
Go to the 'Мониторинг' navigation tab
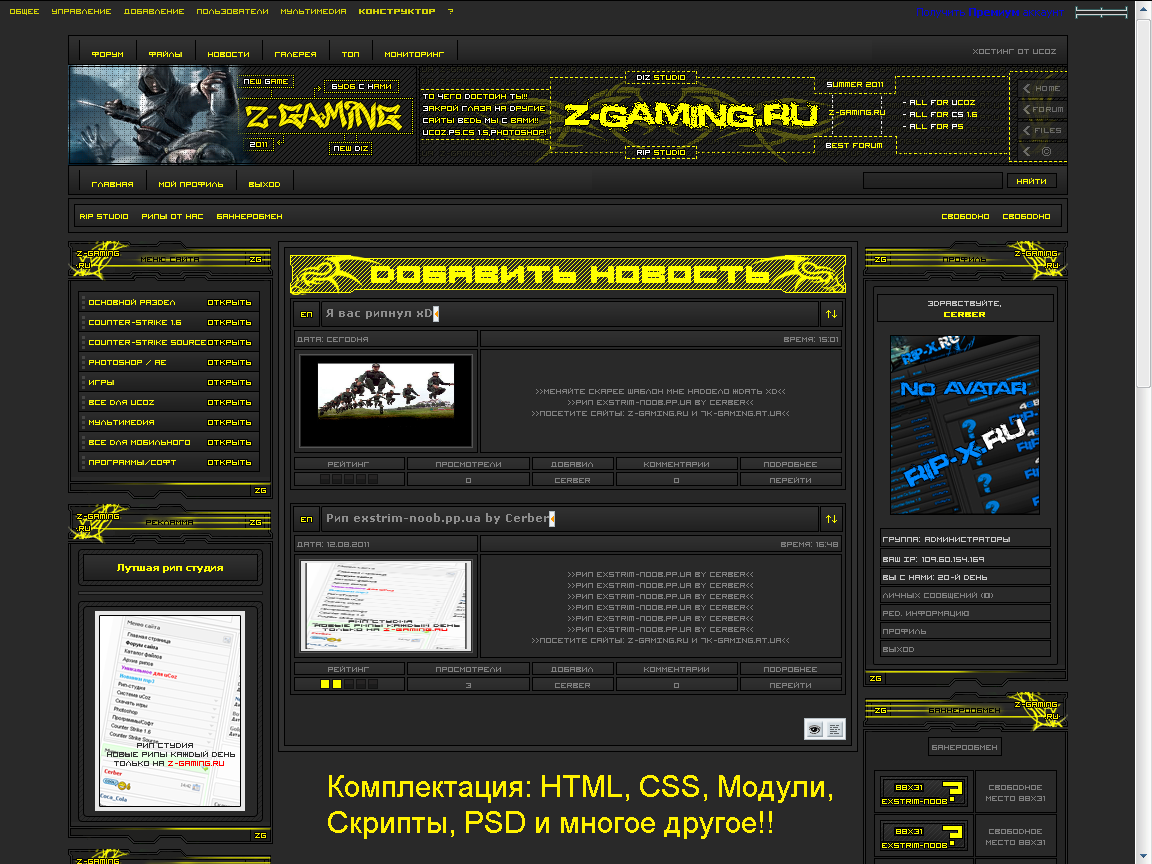click(414, 54)
